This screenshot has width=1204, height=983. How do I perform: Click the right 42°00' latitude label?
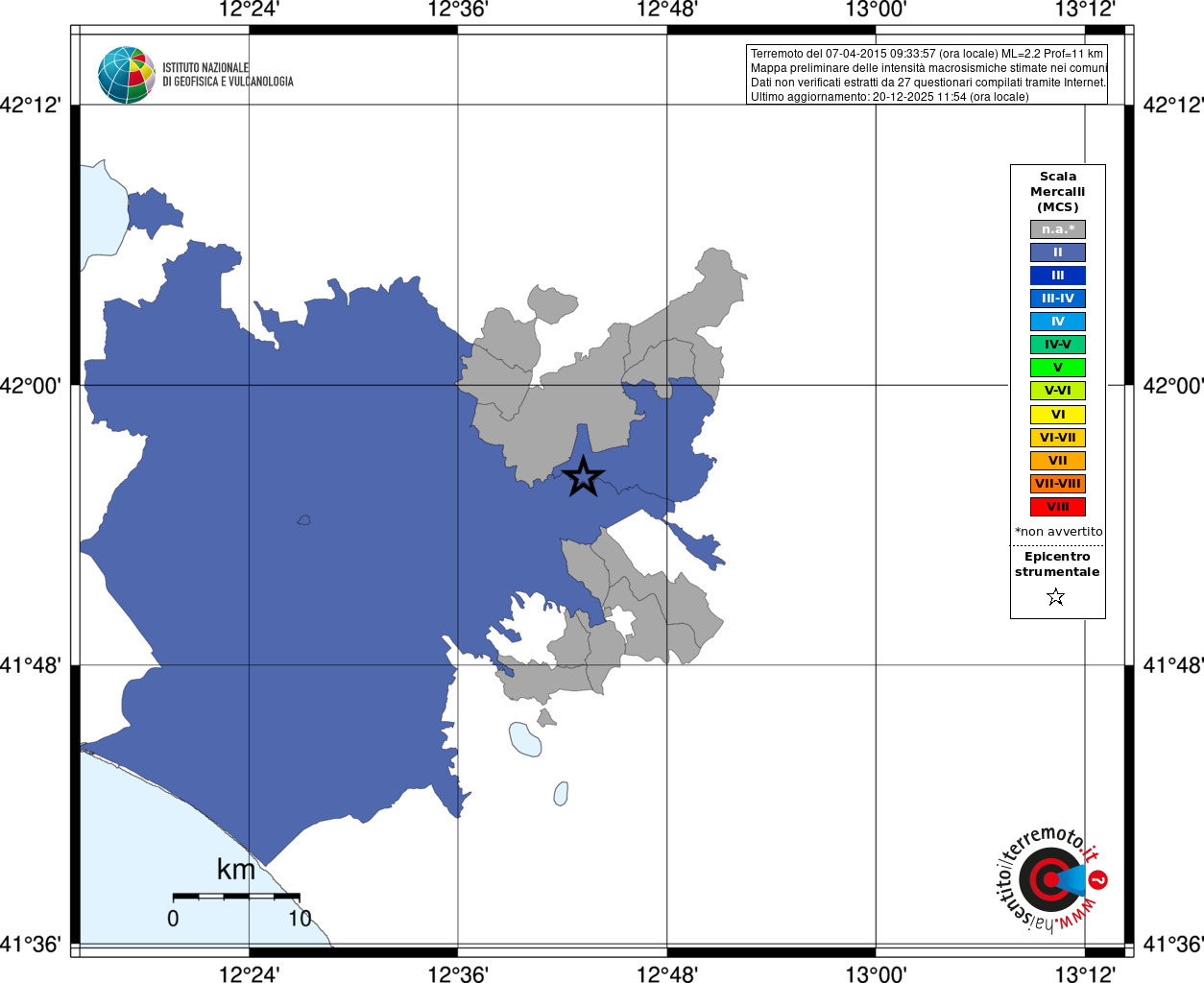click(x=1172, y=386)
